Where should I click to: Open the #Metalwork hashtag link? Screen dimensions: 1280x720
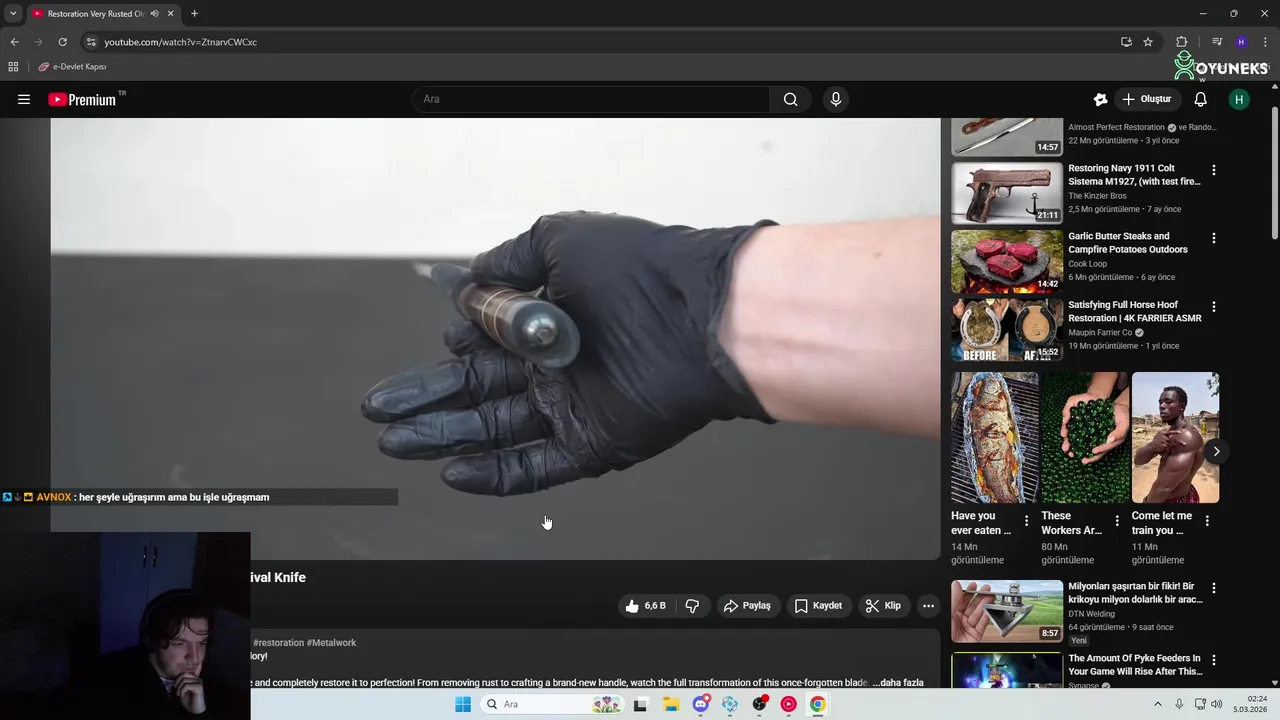click(x=331, y=643)
